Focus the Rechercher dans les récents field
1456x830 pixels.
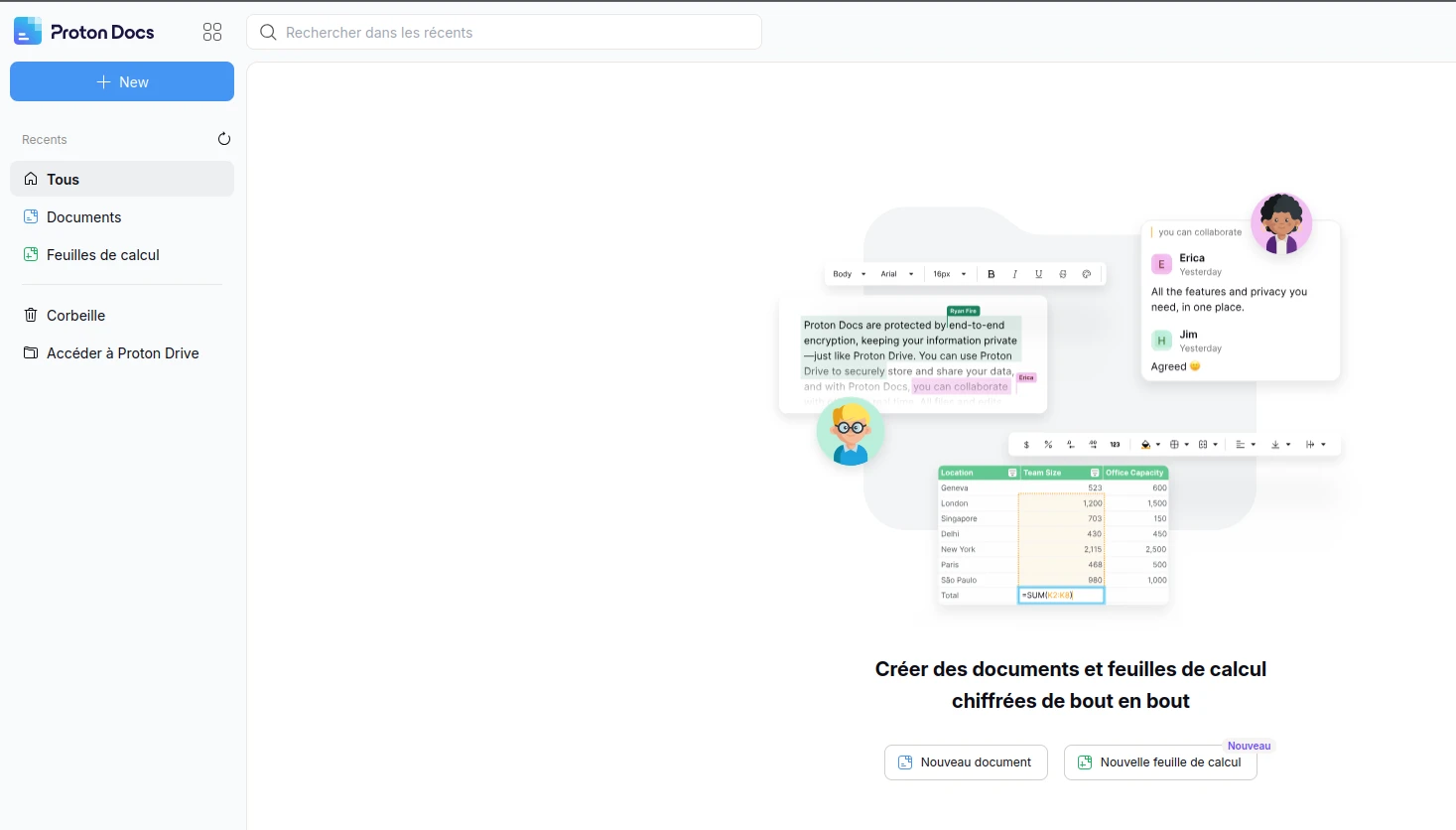tap(516, 33)
